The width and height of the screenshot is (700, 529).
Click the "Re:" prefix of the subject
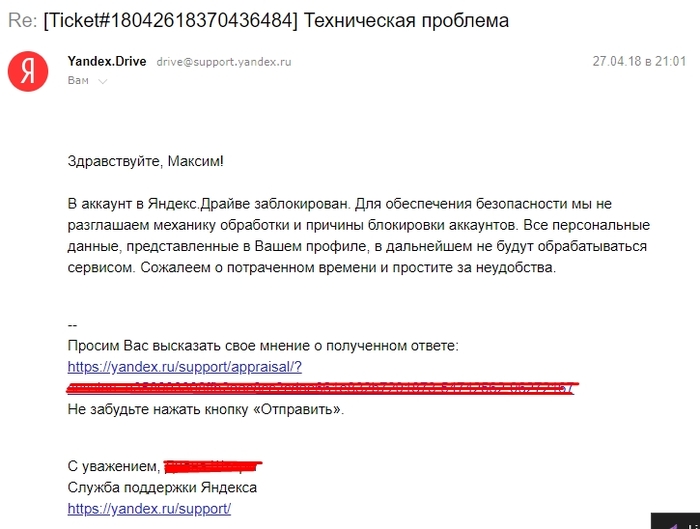(x=22, y=20)
